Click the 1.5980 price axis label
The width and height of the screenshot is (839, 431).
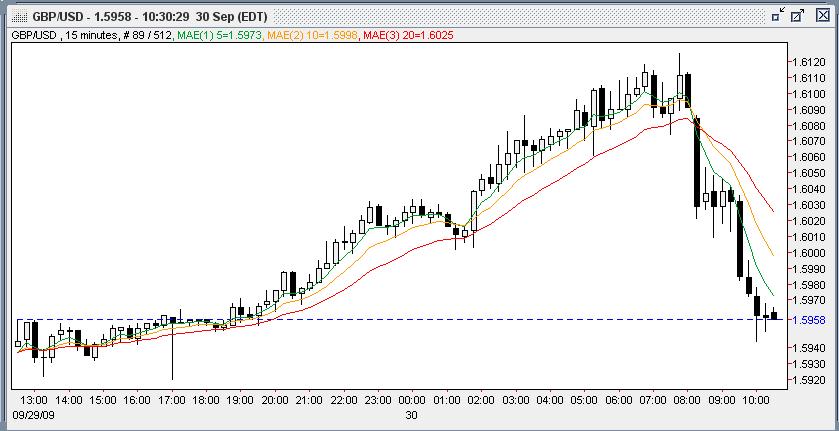(810, 284)
